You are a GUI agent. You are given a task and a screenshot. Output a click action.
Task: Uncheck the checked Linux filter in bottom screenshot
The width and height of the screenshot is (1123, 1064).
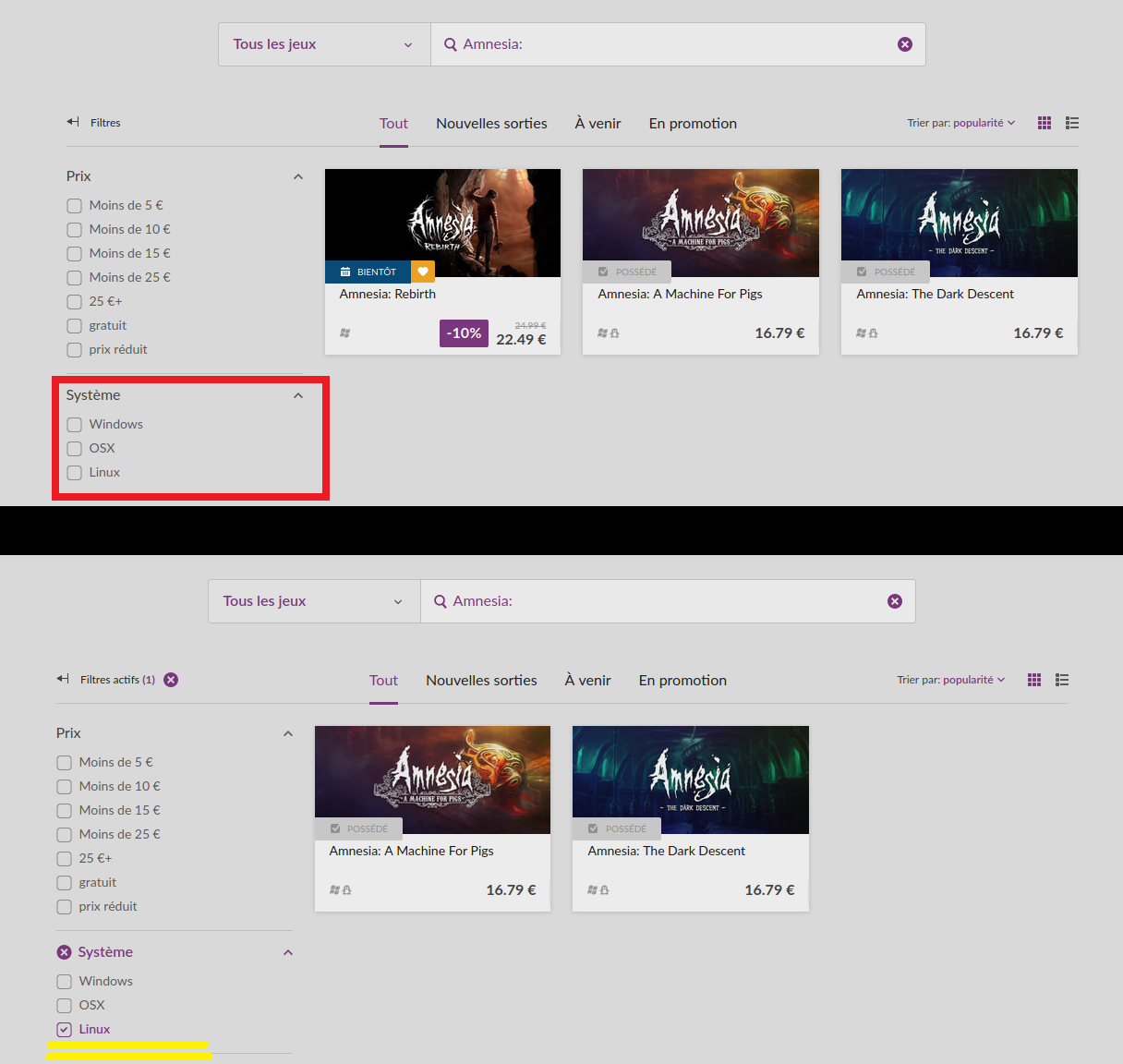point(65,1030)
